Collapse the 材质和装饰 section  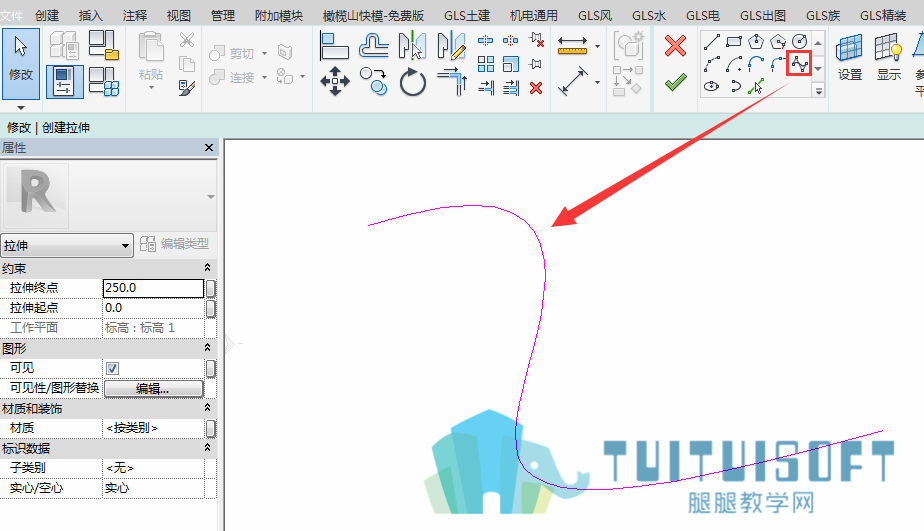click(x=207, y=407)
